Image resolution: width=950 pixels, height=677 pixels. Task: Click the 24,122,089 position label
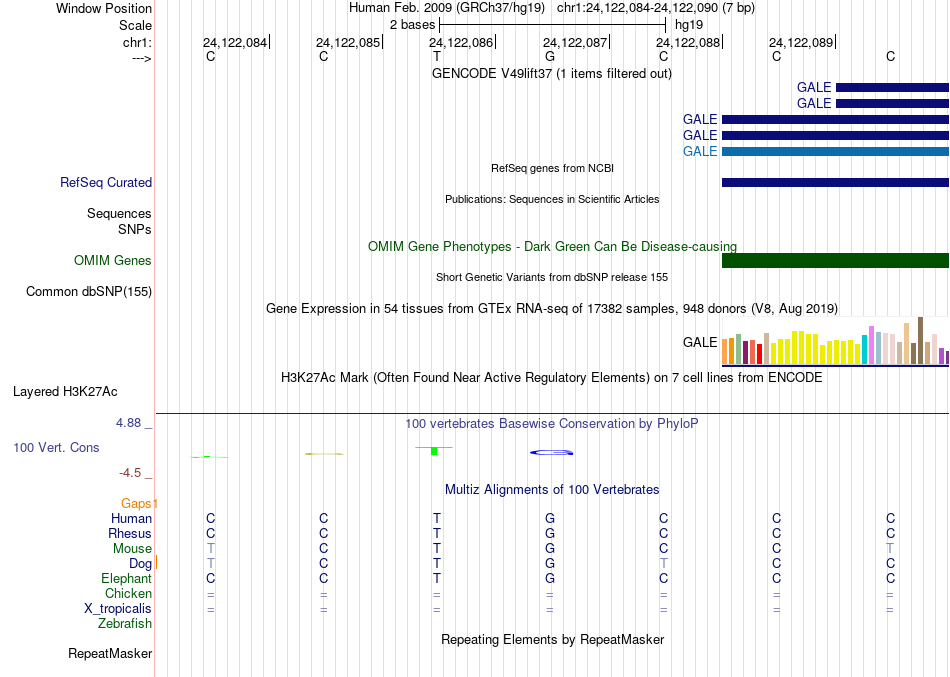[x=801, y=42]
